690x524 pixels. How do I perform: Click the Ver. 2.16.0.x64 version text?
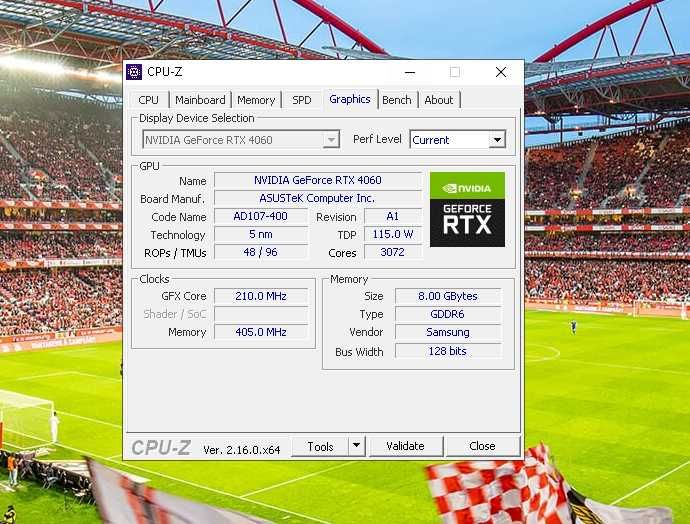pyautogui.click(x=242, y=450)
